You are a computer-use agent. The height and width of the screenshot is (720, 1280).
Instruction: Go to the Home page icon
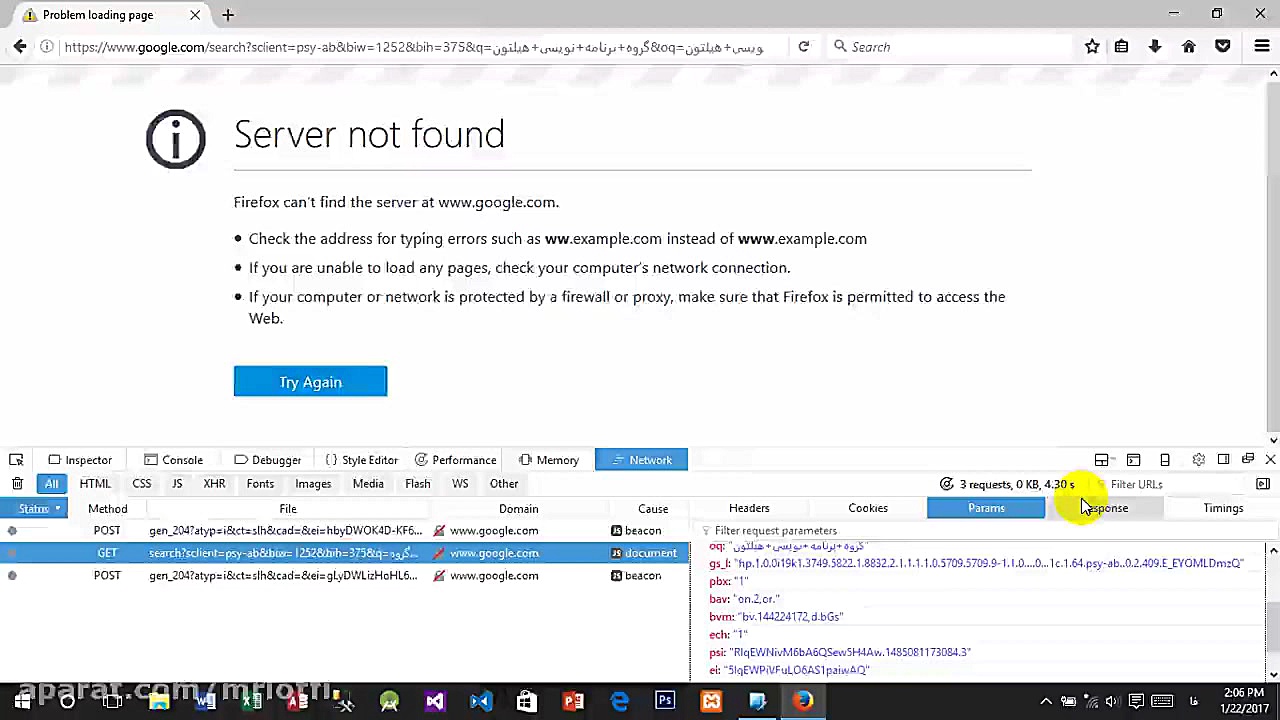1189,47
